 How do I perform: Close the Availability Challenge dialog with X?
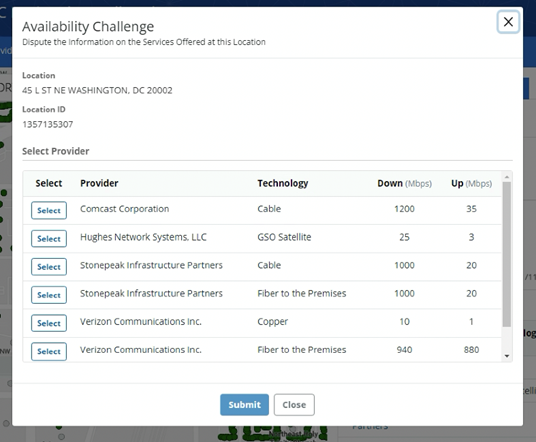(508, 22)
